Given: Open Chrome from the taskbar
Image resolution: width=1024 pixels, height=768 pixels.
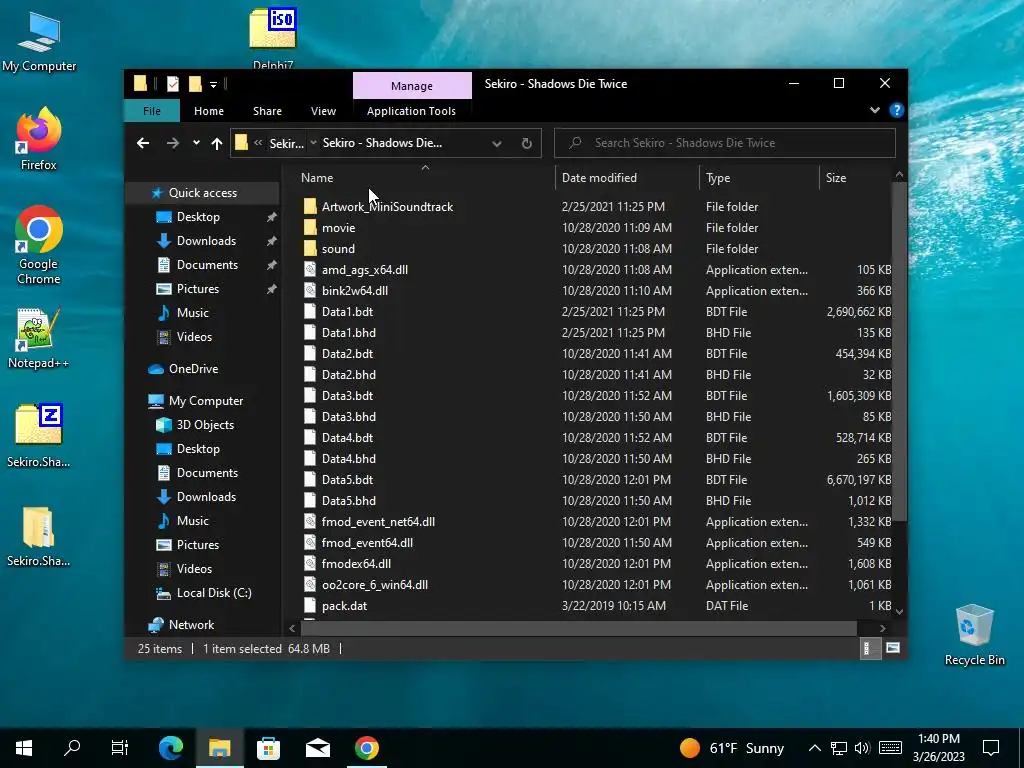Looking at the screenshot, I should (x=367, y=748).
